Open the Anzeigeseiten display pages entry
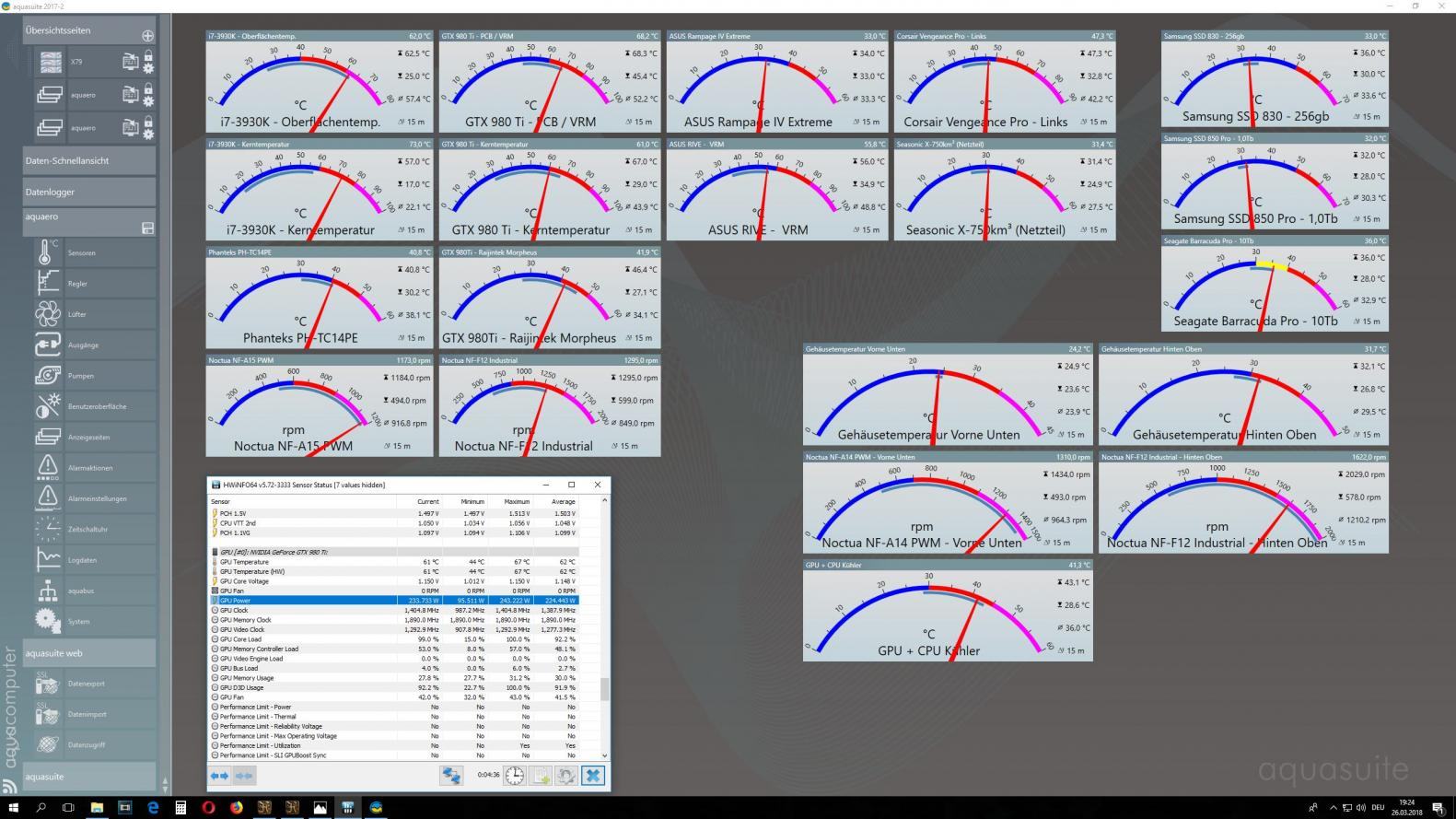 coord(95,437)
